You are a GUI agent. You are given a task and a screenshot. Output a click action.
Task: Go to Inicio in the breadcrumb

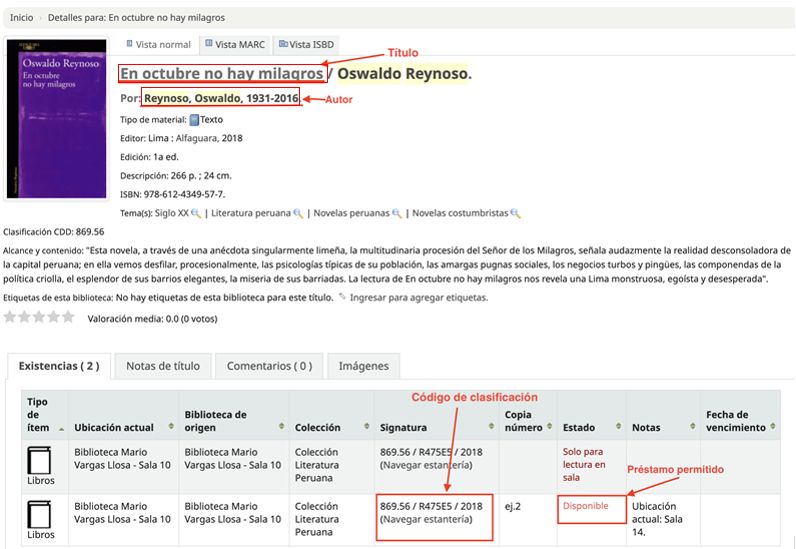[x=21, y=18]
